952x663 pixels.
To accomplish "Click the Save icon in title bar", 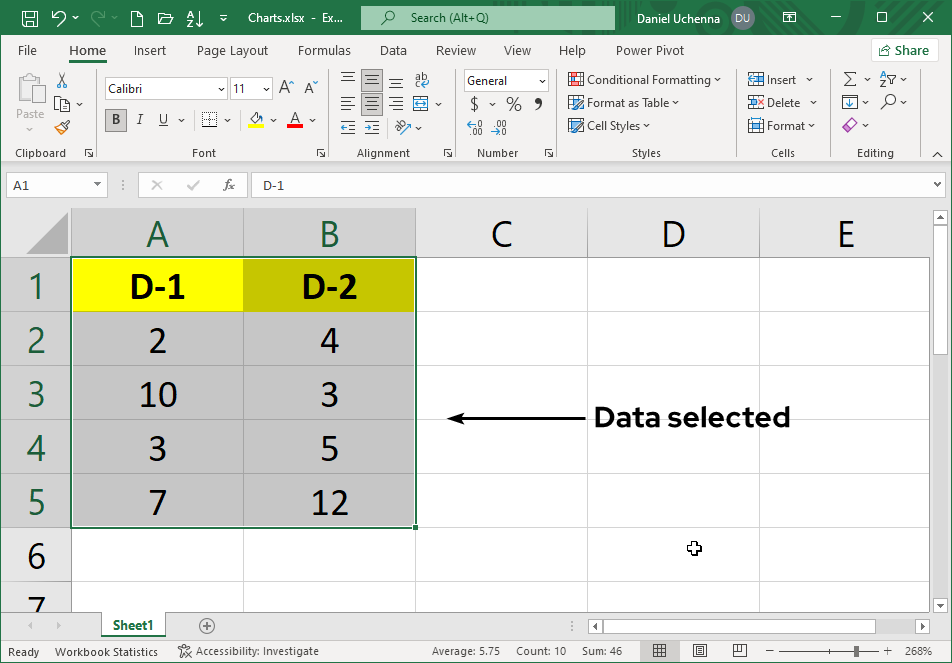I will pyautogui.click(x=30, y=18).
